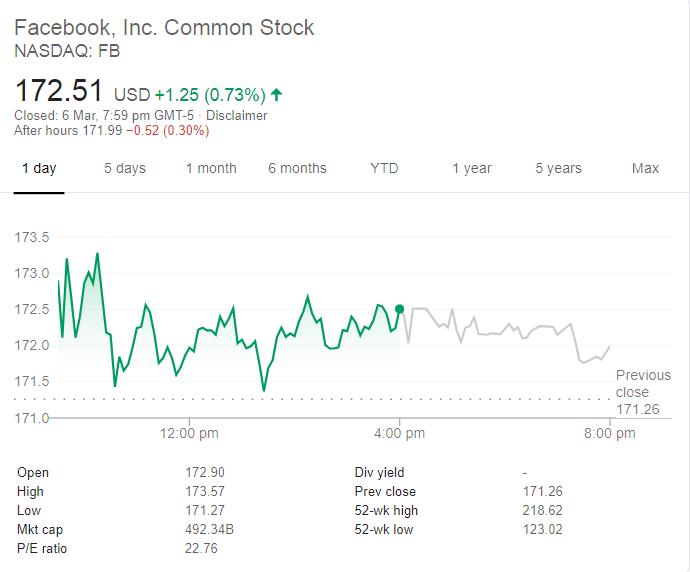Show the 6 months chart tab
The height and width of the screenshot is (572, 690).
[297, 168]
